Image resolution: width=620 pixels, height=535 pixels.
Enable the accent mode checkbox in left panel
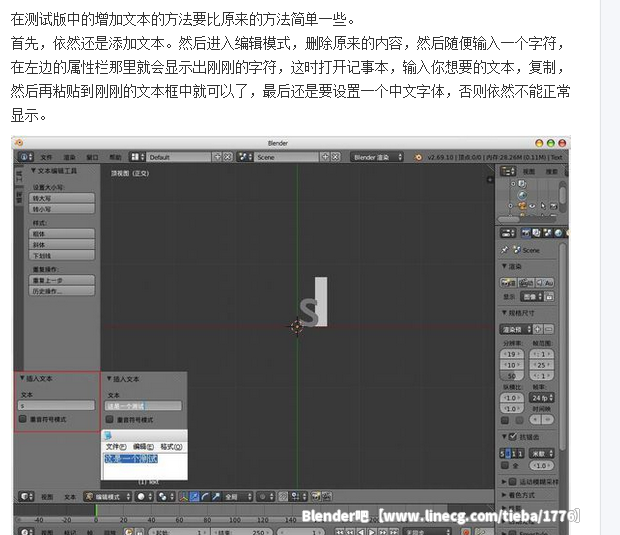[x=23, y=419]
